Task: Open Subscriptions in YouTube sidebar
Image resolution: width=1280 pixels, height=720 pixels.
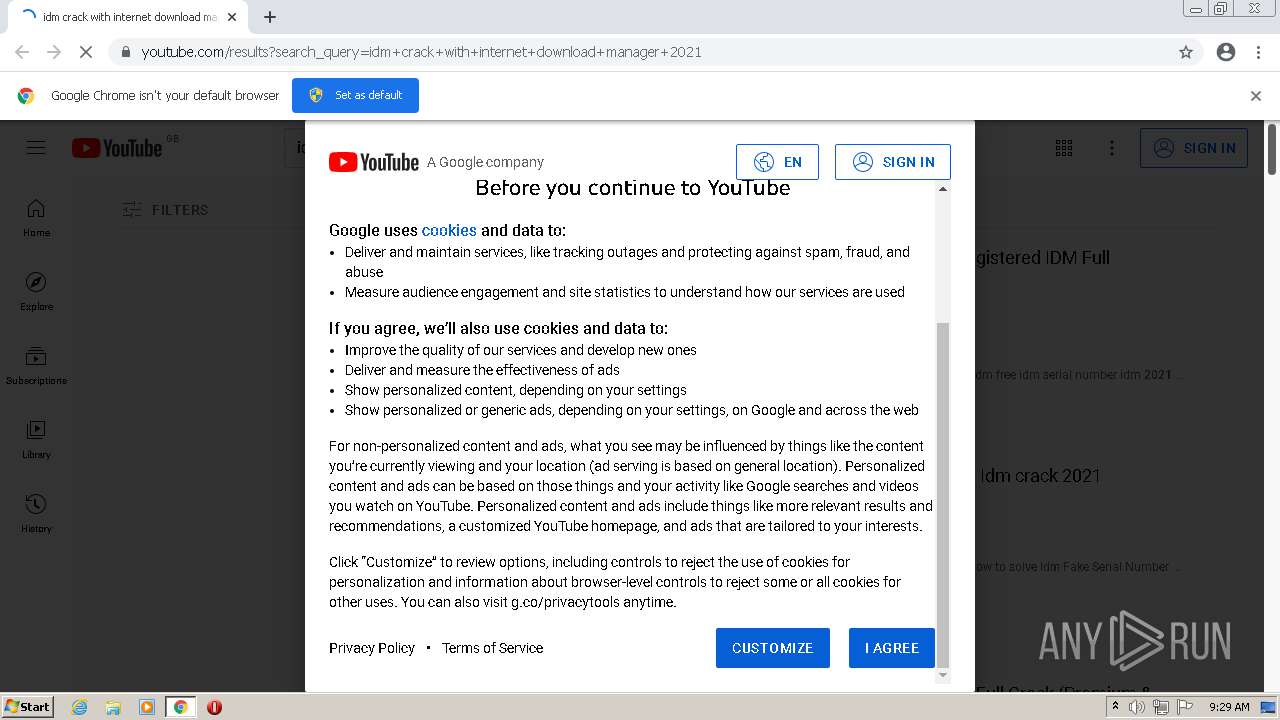Action: (36, 365)
